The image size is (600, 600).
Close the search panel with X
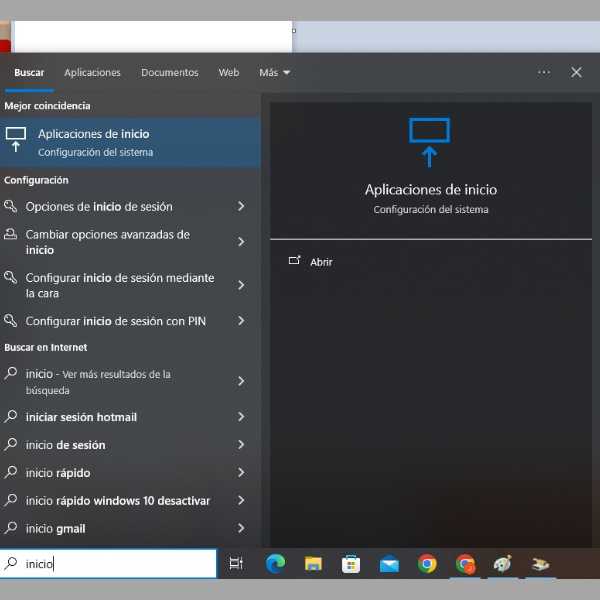click(576, 72)
